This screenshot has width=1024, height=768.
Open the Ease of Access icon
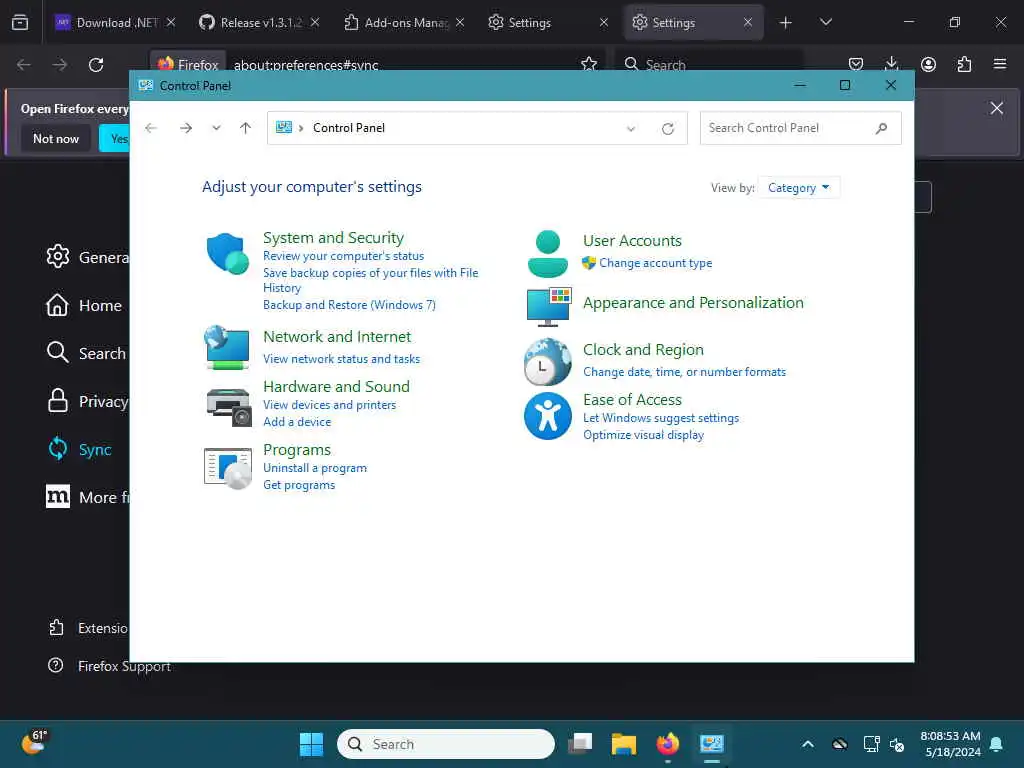547,416
